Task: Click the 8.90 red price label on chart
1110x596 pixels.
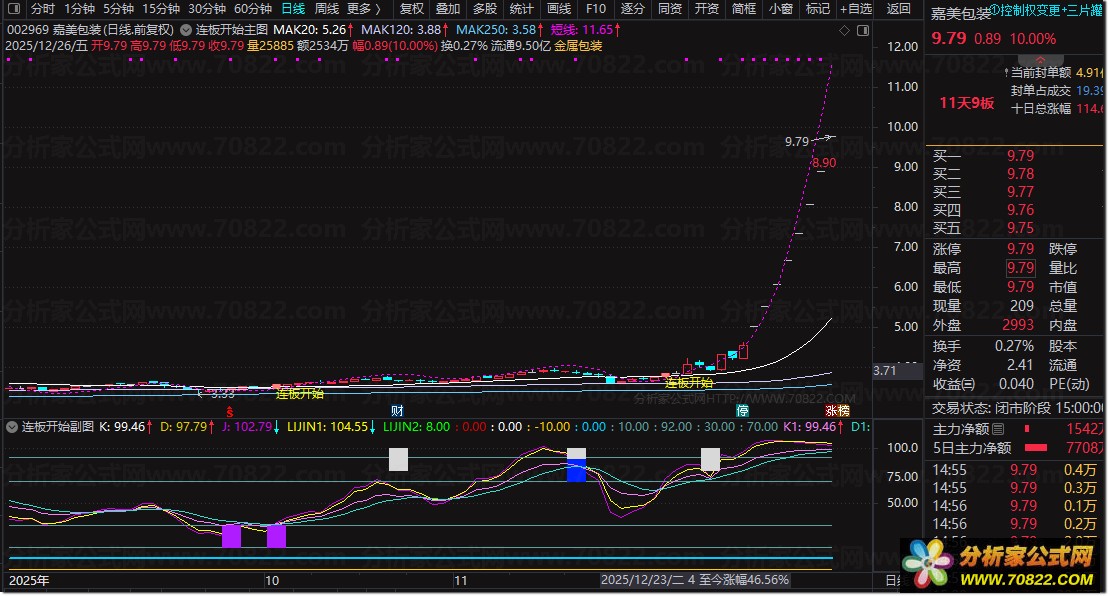Action: click(824, 163)
